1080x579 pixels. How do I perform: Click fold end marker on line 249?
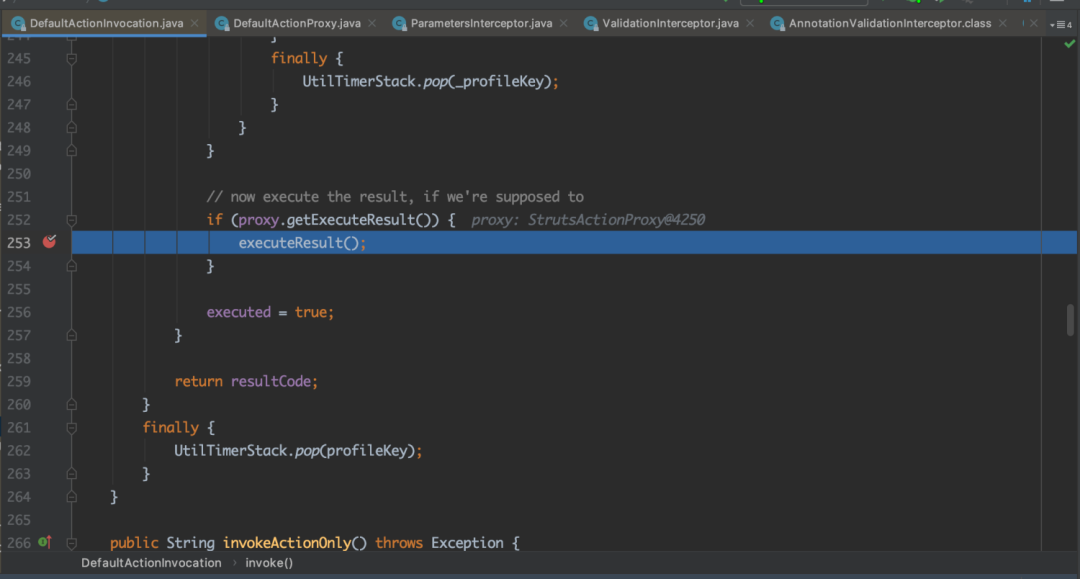coord(72,151)
